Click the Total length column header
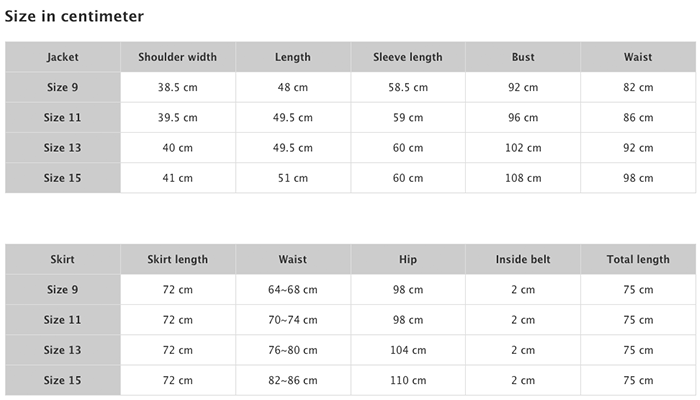Image resolution: width=700 pixels, height=400 pixels. click(x=638, y=259)
